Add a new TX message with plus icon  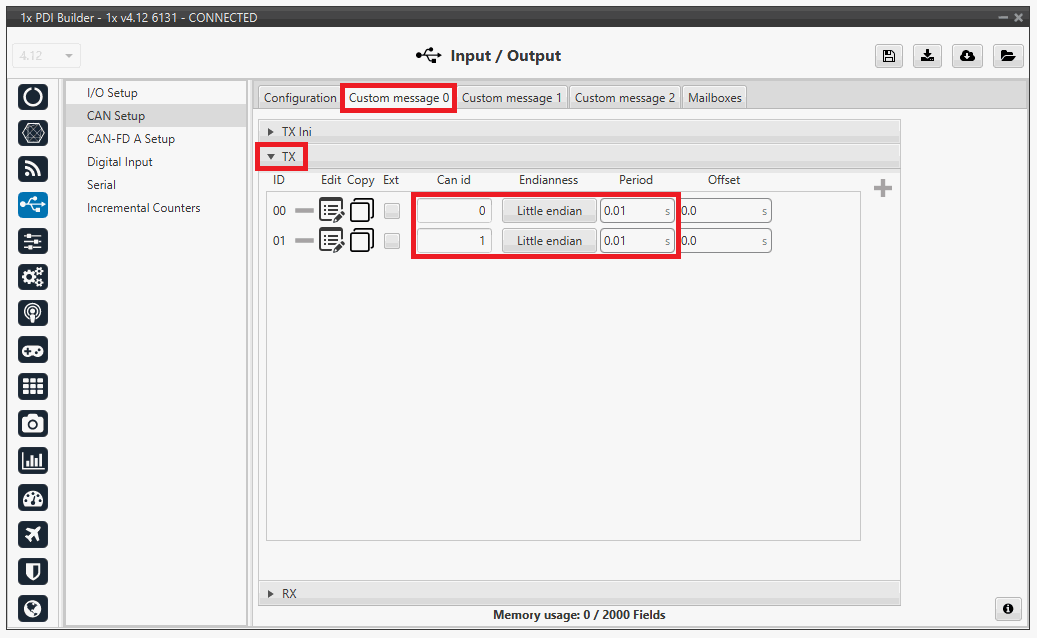[882, 189]
